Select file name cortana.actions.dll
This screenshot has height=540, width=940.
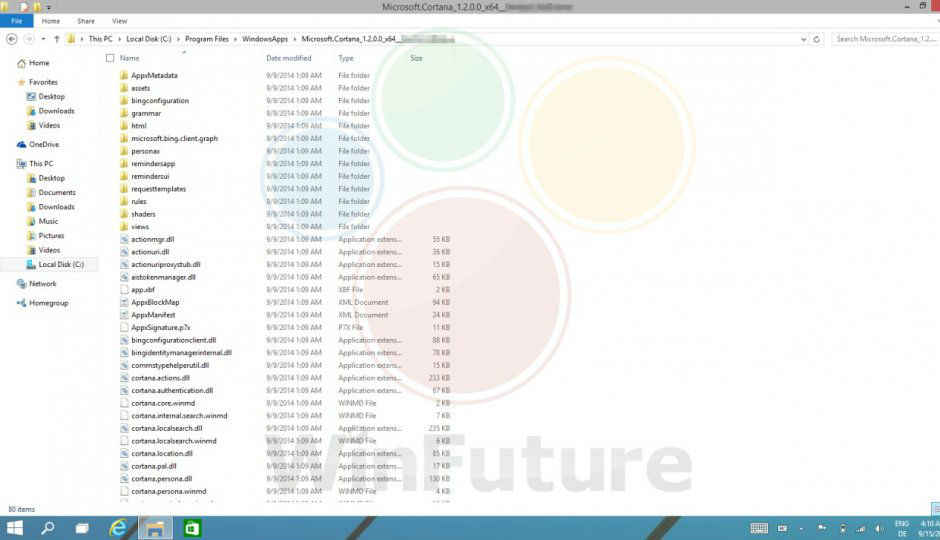pyautogui.click(x=161, y=378)
